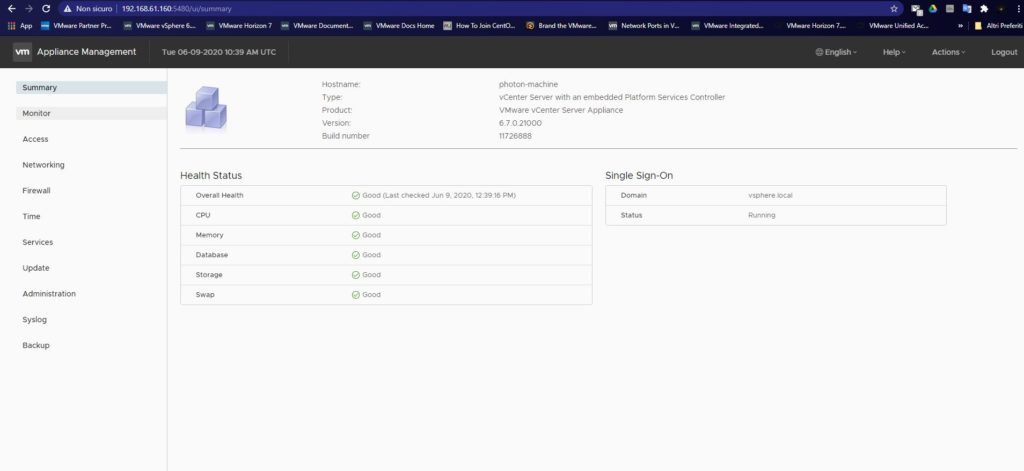
Task: Click the green check icon for Memory
Action: (x=356, y=235)
